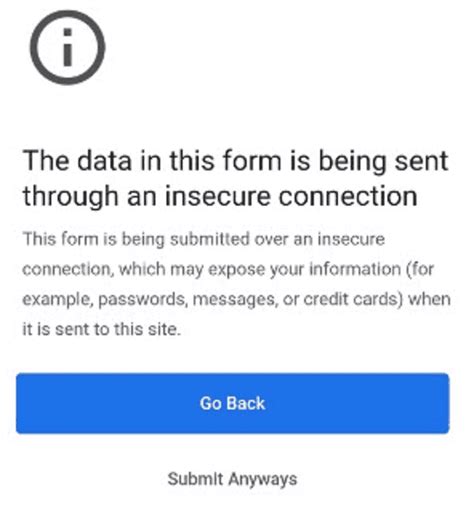
Task: Click the 'connection, which may expose' line
Action: (x=228, y=270)
